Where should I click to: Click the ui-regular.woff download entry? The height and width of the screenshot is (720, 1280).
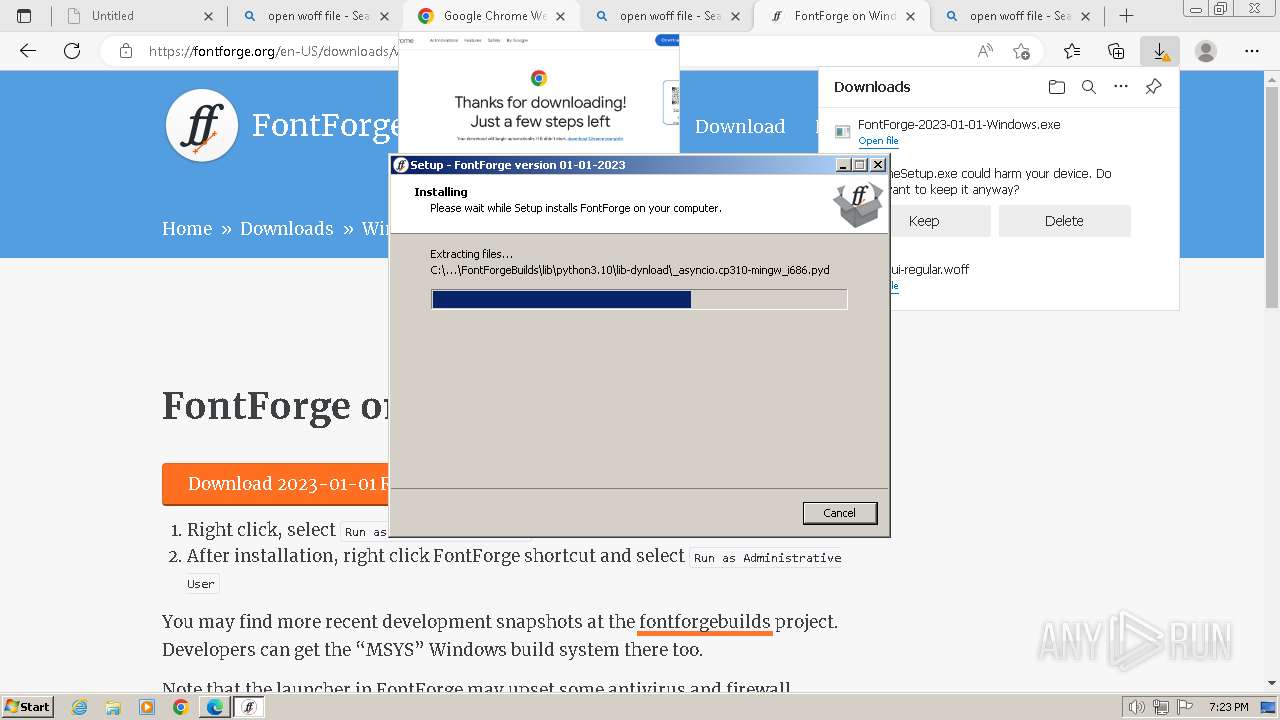(x=930, y=269)
